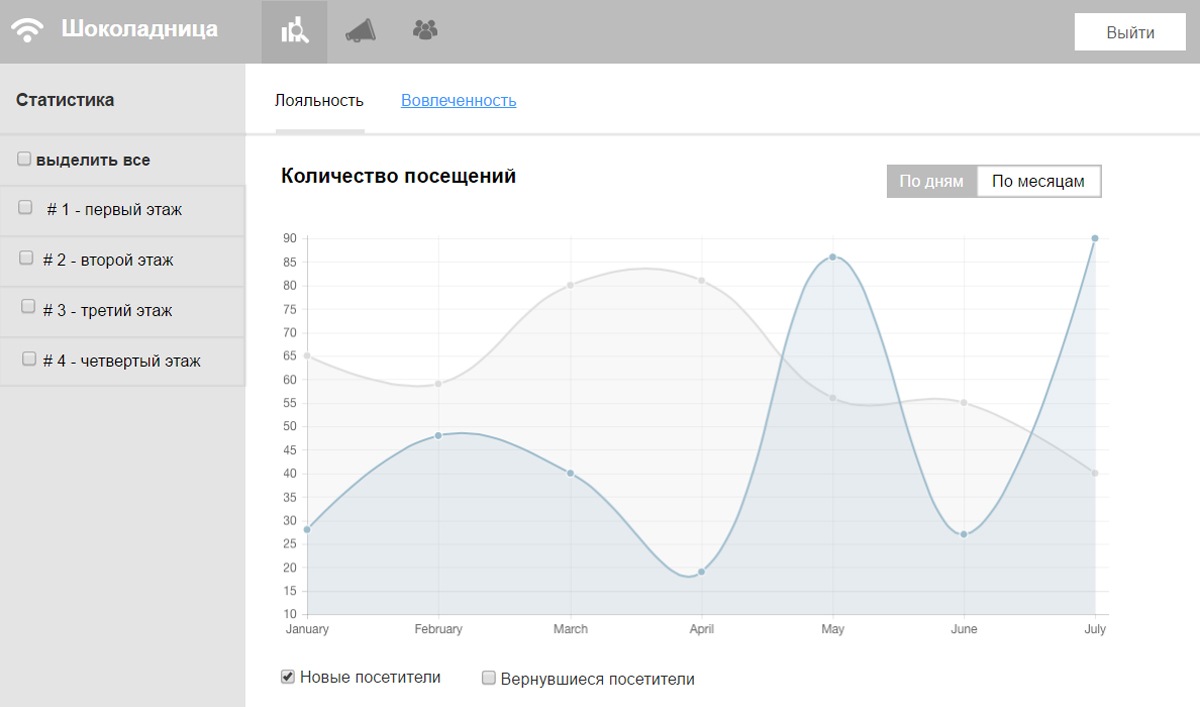This screenshot has width=1200, height=707.
Task: Uncheck the 'Новые посетители' checkbox
Action: point(289,677)
